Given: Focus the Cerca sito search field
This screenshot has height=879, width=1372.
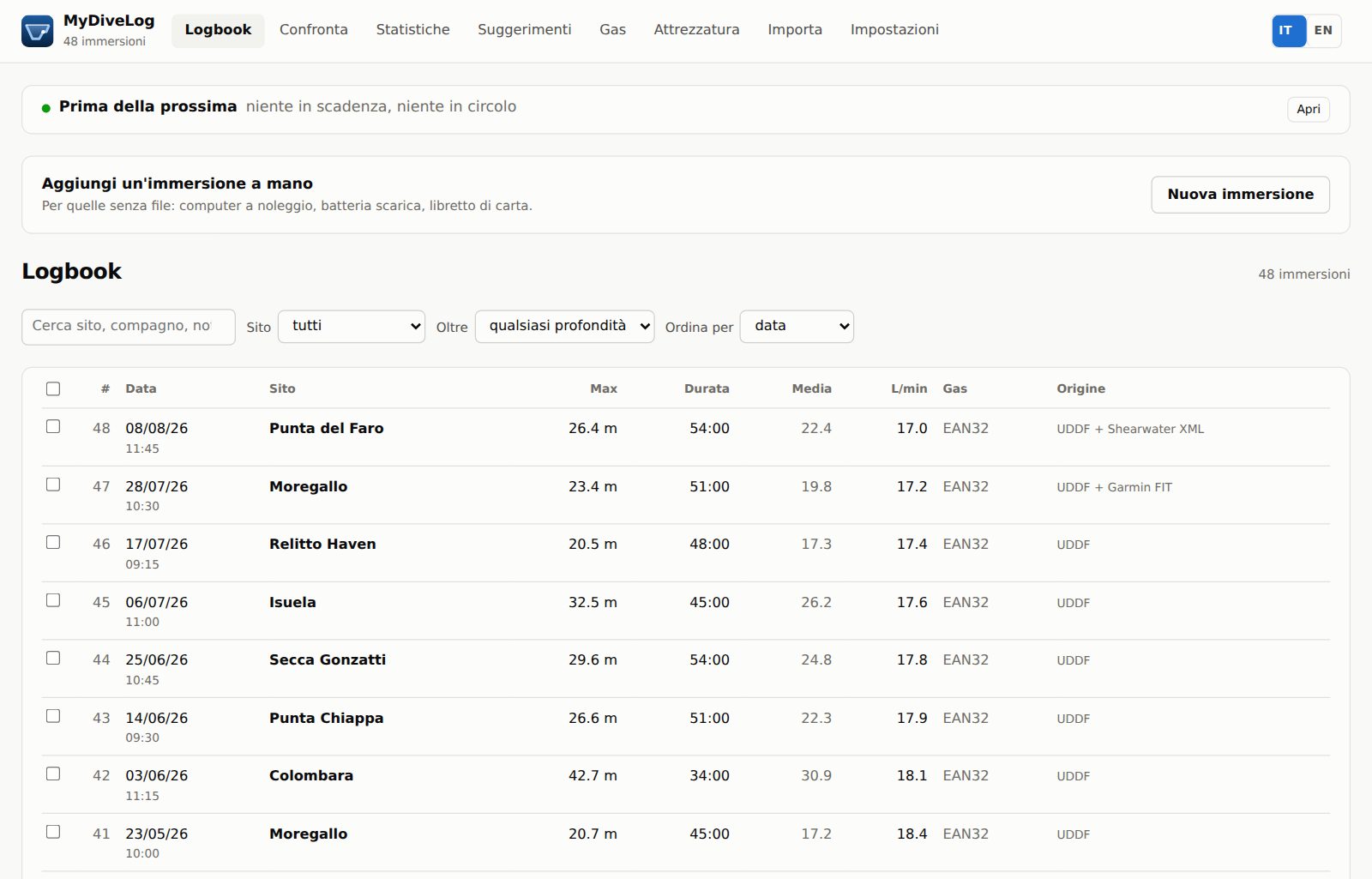Looking at the screenshot, I should pyautogui.click(x=129, y=327).
